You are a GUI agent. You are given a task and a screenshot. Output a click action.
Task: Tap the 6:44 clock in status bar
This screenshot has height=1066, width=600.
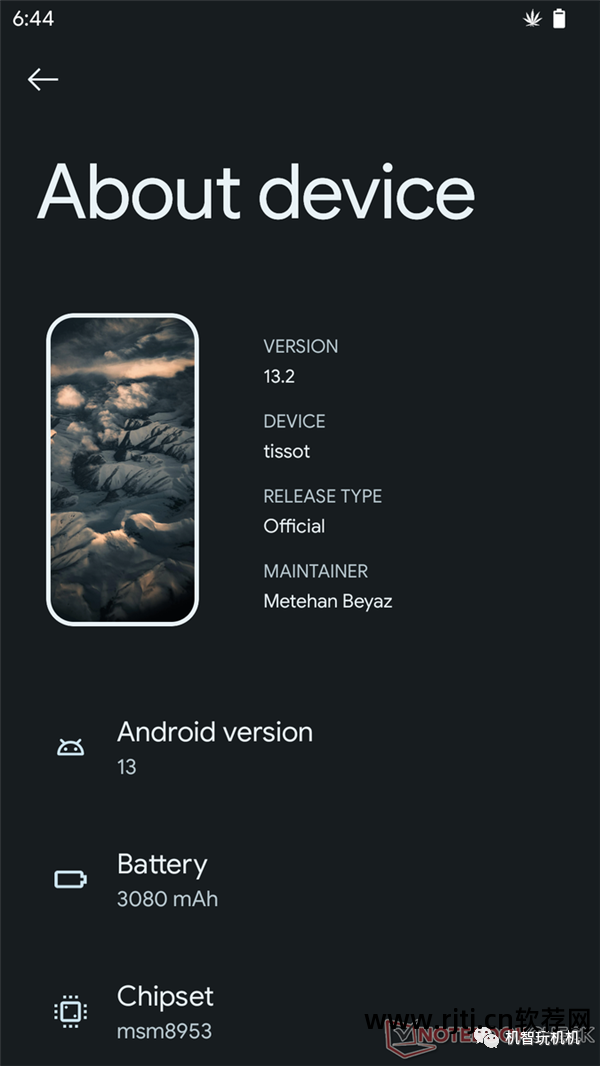33,18
